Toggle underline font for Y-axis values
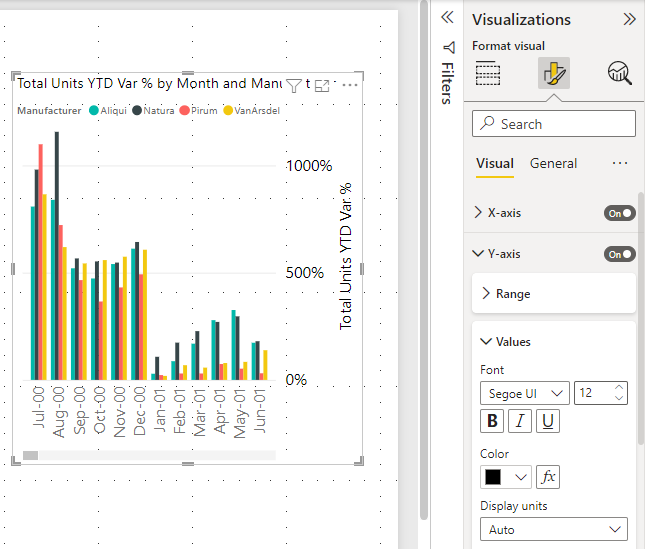The height and width of the screenshot is (549, 645). click(x=548, y=421)
